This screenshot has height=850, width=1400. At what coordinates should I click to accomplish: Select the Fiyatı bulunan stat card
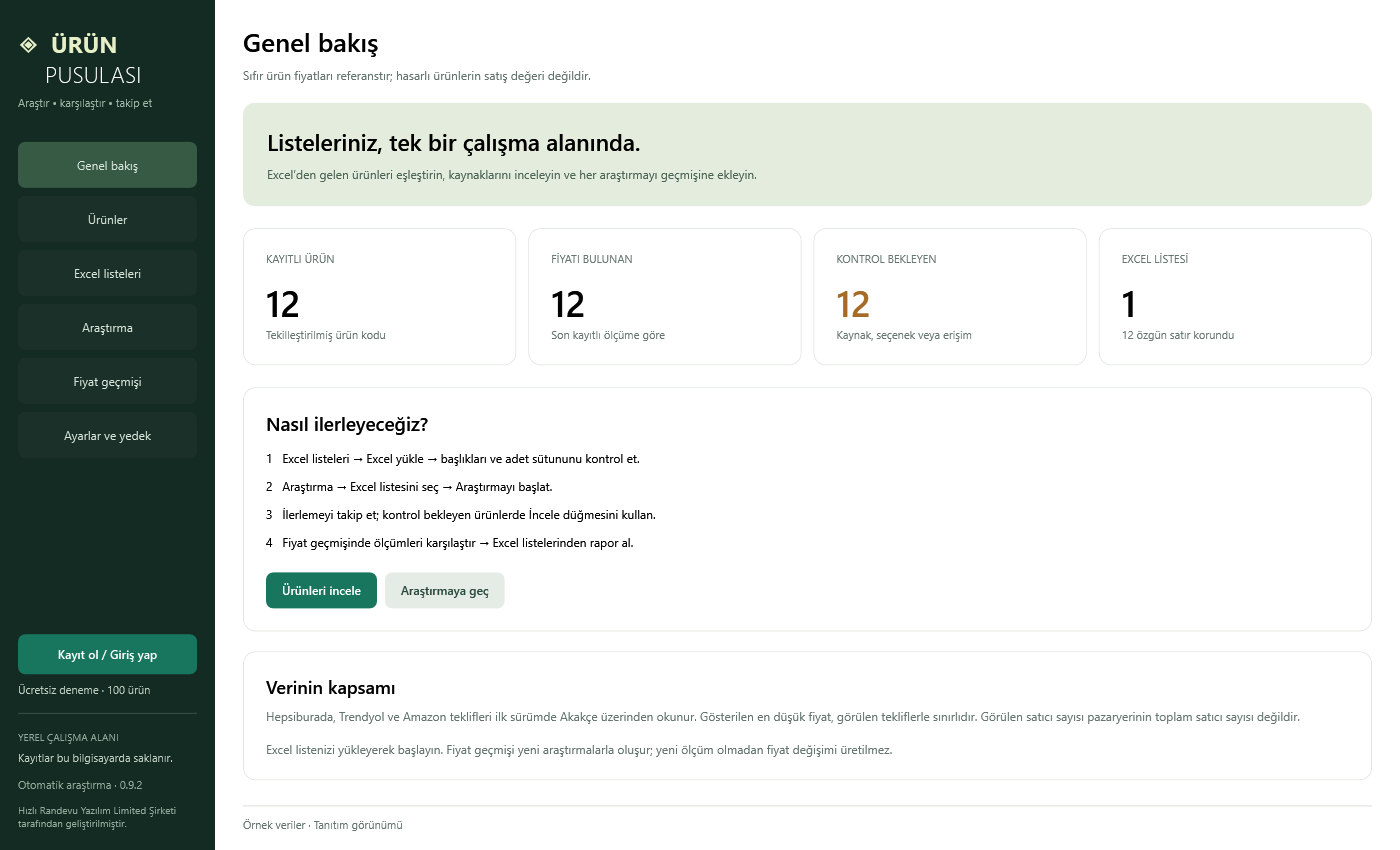(x=664, y=296)
